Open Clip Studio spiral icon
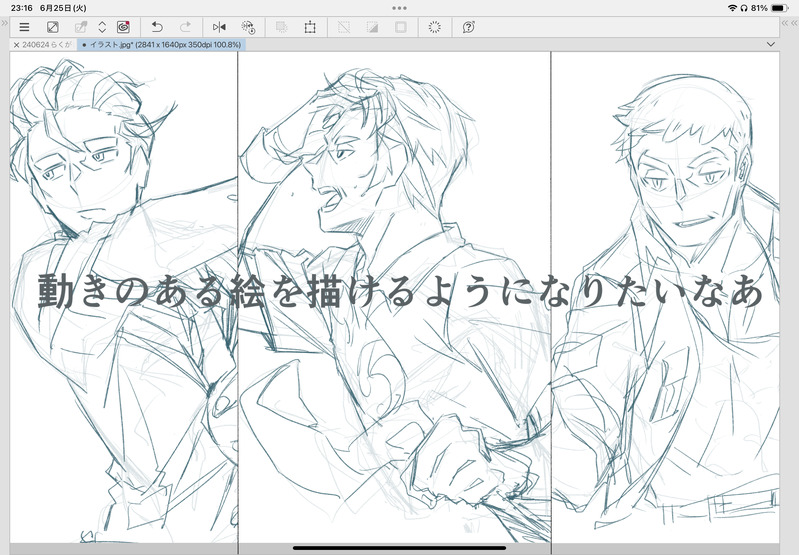This screenshot has height=555, width=799. click(123, 27)
